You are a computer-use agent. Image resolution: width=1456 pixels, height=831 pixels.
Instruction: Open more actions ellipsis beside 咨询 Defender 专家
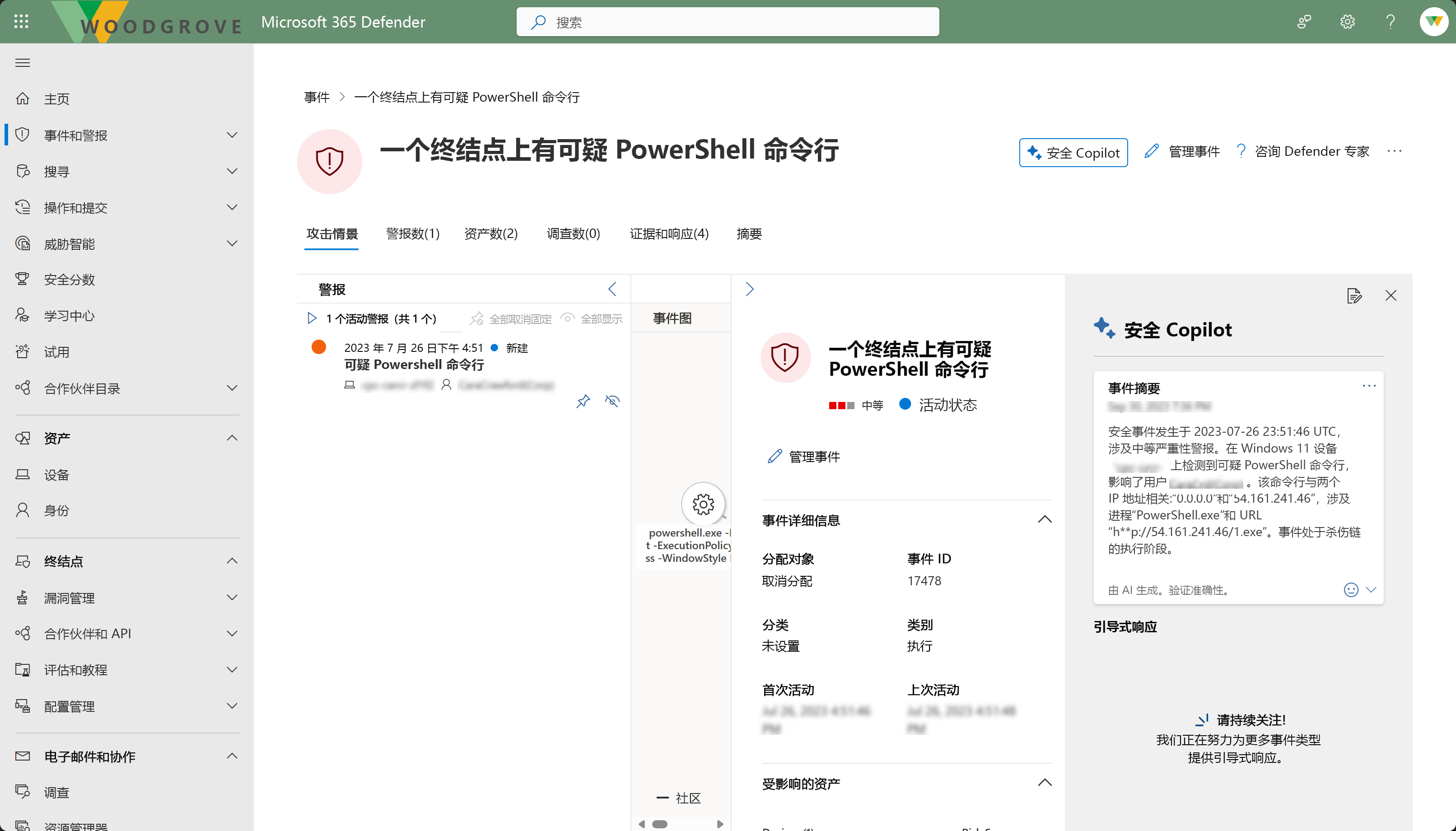(x=1395, y=151)
